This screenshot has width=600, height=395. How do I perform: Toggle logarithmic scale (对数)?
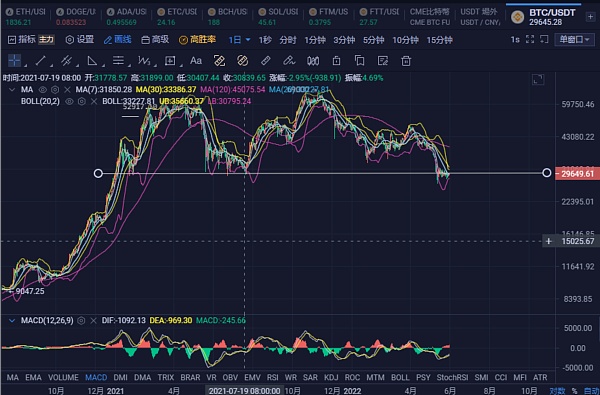[x=558, y=391]
